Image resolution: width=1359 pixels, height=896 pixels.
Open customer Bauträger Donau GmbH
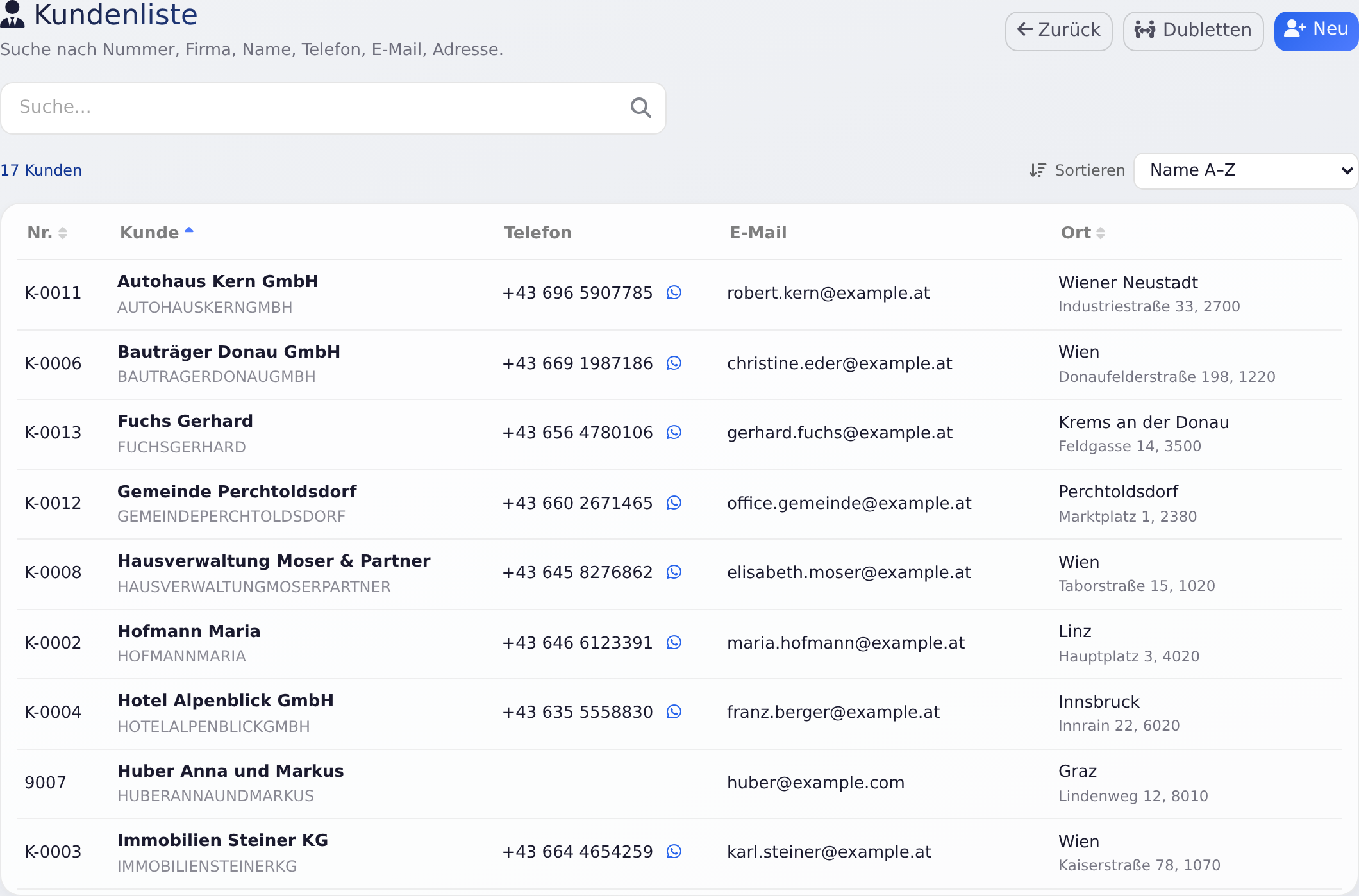pyautogui.click(x=229, y=352)
